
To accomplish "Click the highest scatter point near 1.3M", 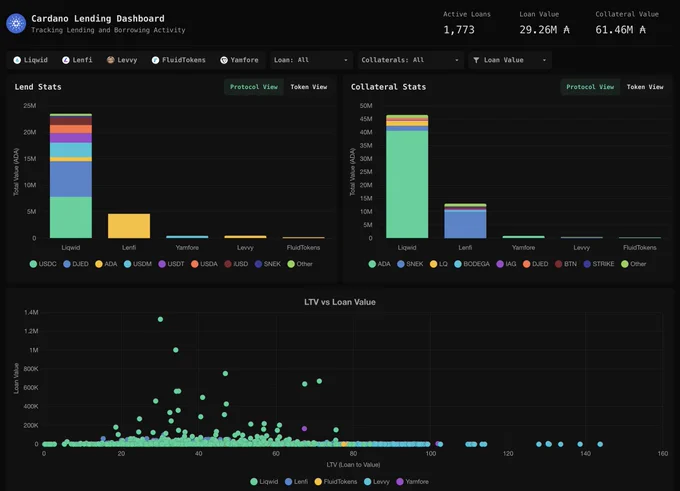I will click(160, 319).
